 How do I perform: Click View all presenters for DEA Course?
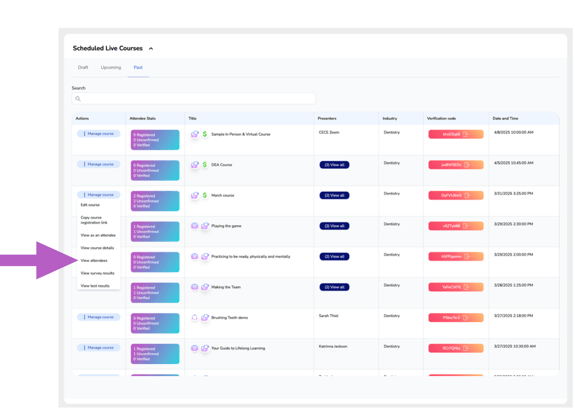pyautogui.click(x=334, y=165)
